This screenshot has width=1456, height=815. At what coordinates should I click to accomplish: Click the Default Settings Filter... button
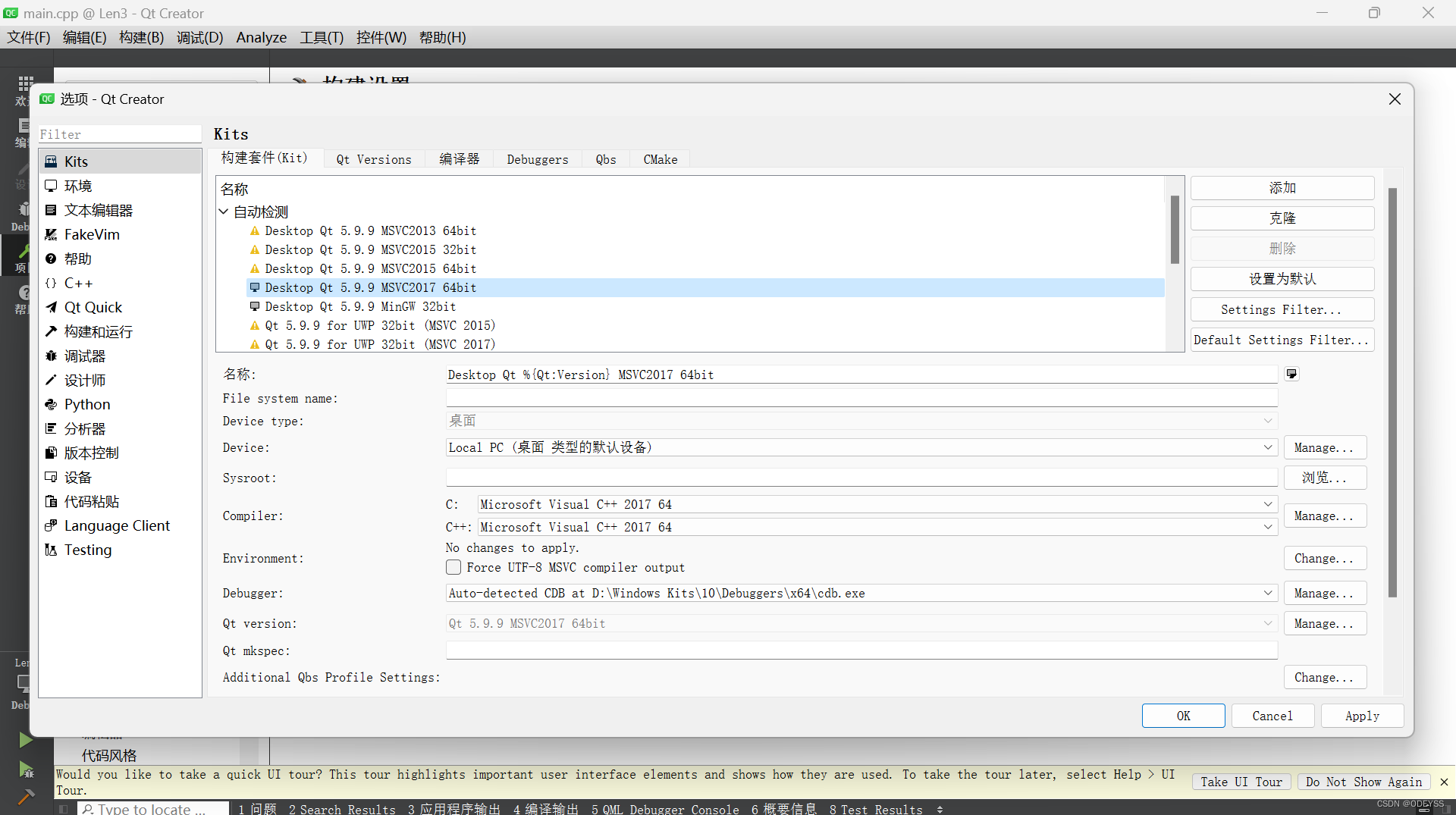(x=1282, y=340)
